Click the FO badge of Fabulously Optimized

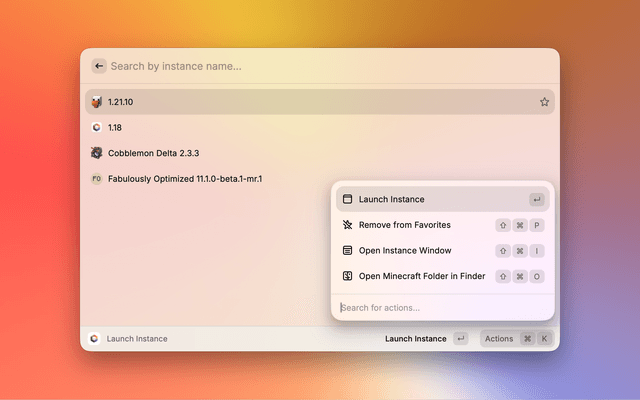(x=96, y=179)
